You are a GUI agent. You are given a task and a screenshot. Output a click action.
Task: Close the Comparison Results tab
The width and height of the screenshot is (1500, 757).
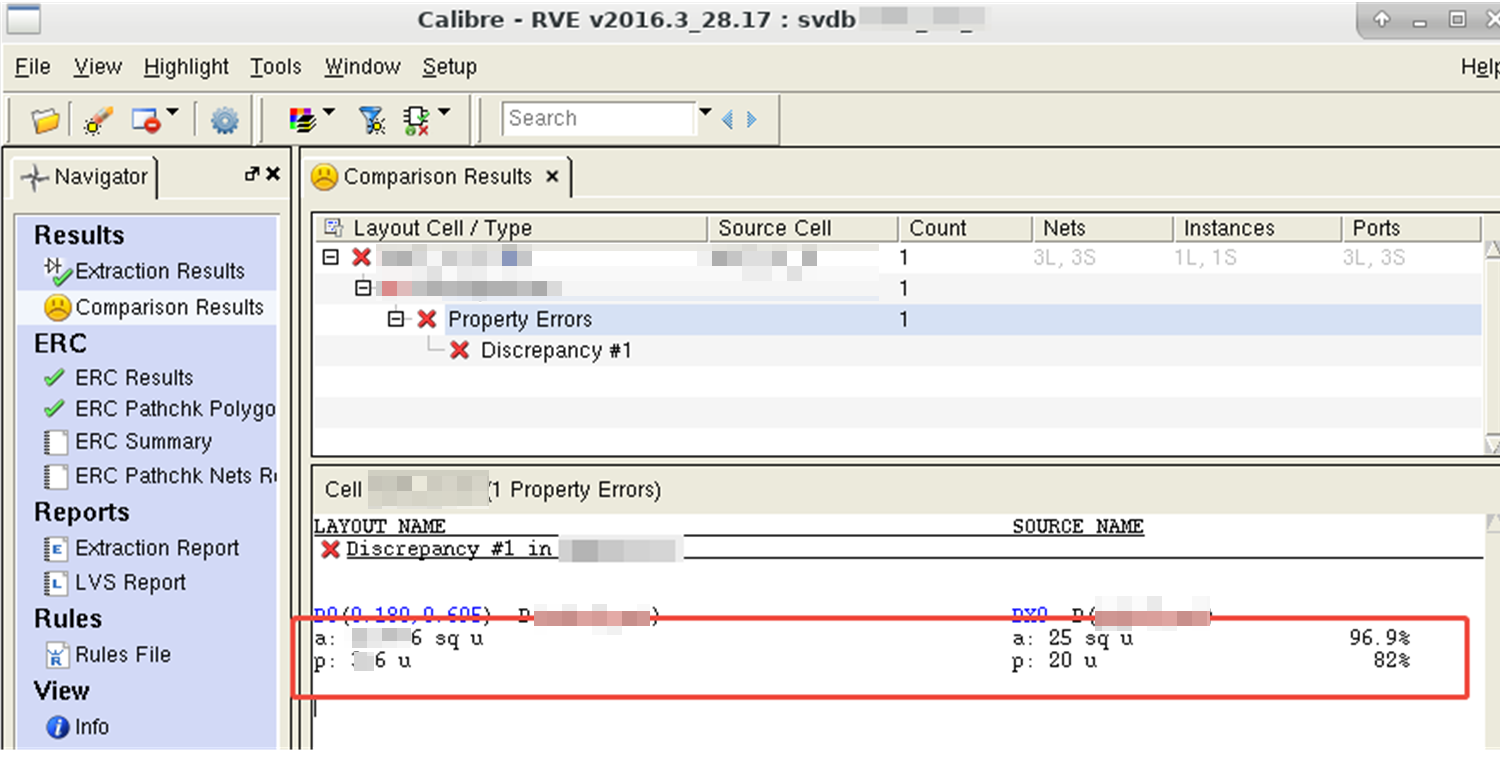point(552,177)
